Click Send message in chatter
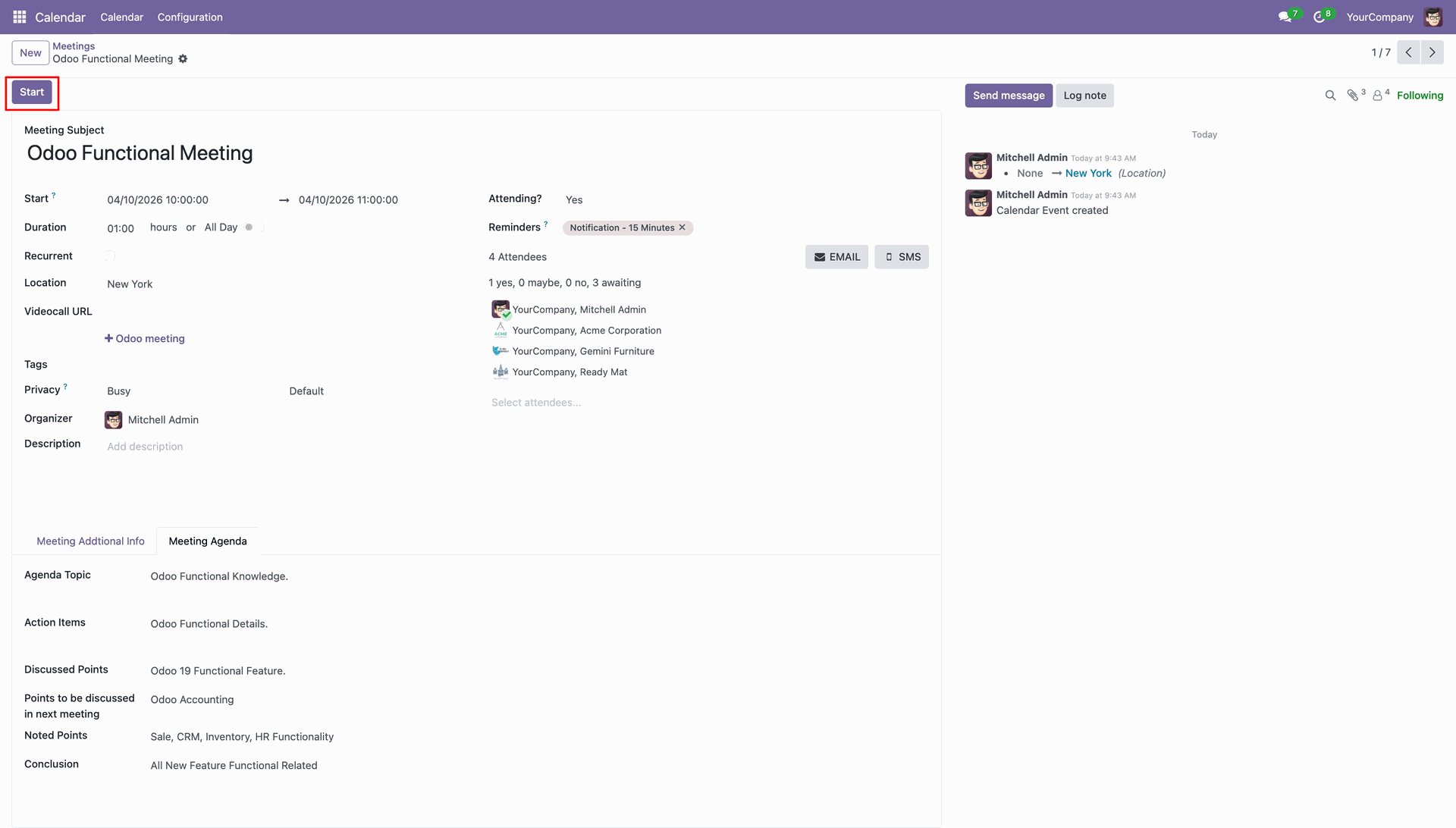Image resolution: width=1456 pixels, height=828 pixels. click(1009, 96)
